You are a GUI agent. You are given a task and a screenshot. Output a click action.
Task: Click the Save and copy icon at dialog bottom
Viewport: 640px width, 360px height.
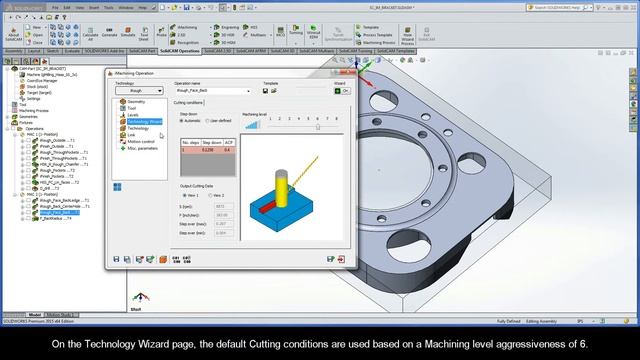pyautogui.click(x=127, y=259)
